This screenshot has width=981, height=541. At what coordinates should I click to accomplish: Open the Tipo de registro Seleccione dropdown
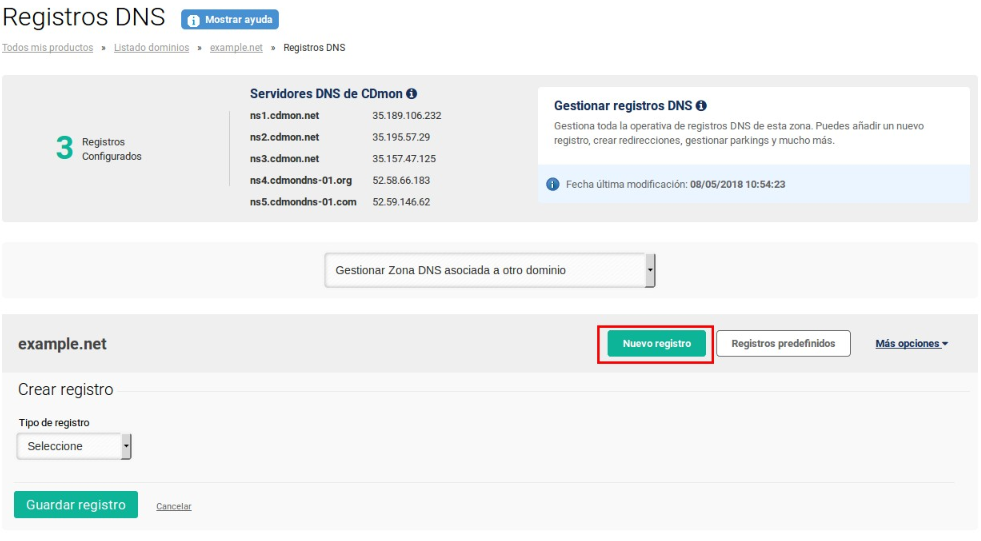pyautogui.click(x=75, y=446)
